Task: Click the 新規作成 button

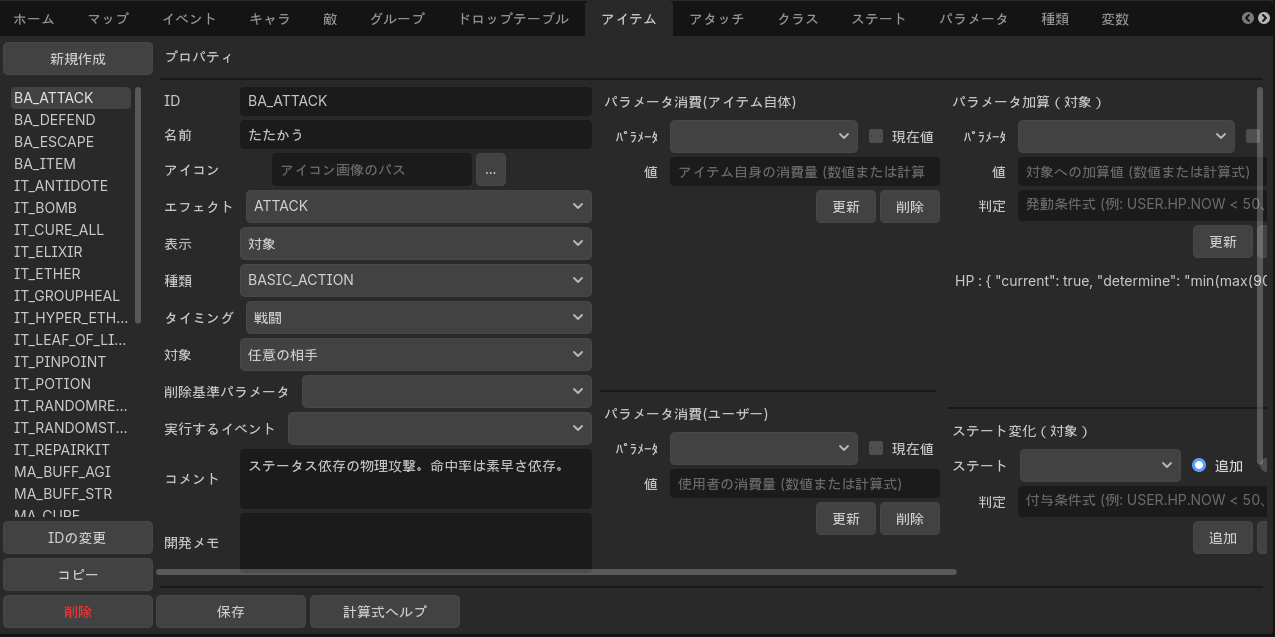Action: click(x=78, y=59)
